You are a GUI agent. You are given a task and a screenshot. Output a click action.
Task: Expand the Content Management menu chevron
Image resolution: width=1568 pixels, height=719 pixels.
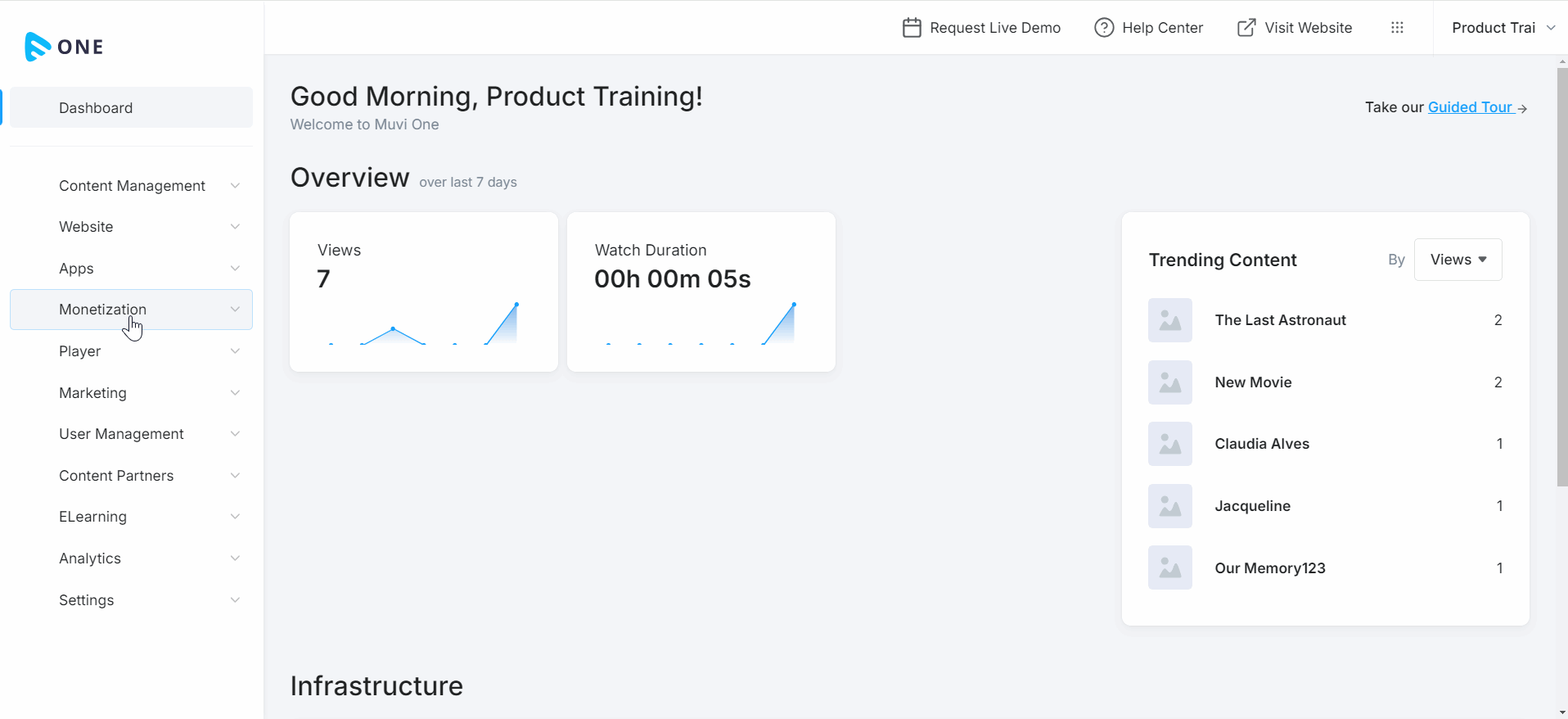coord(235,186)
